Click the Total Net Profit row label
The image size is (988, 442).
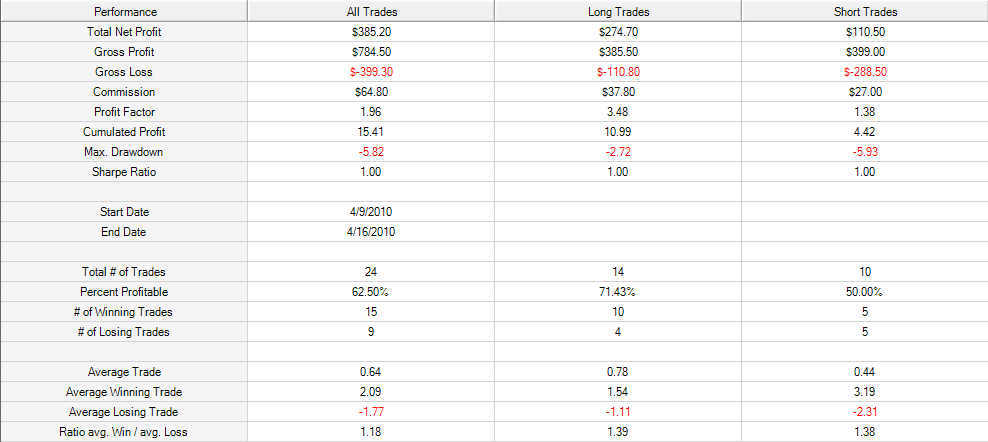coord(124,32)
